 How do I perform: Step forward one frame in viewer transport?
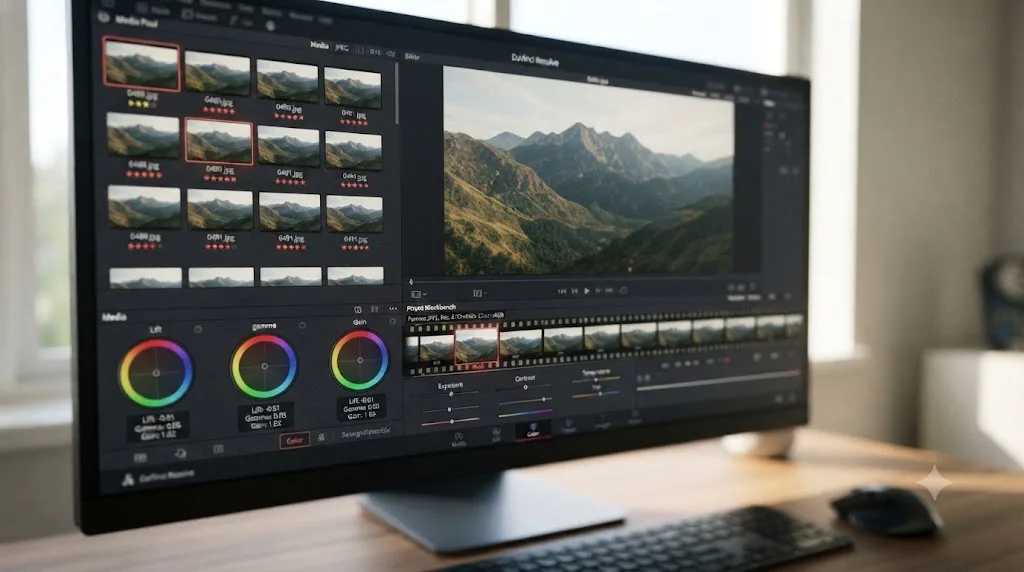[598, 291]
